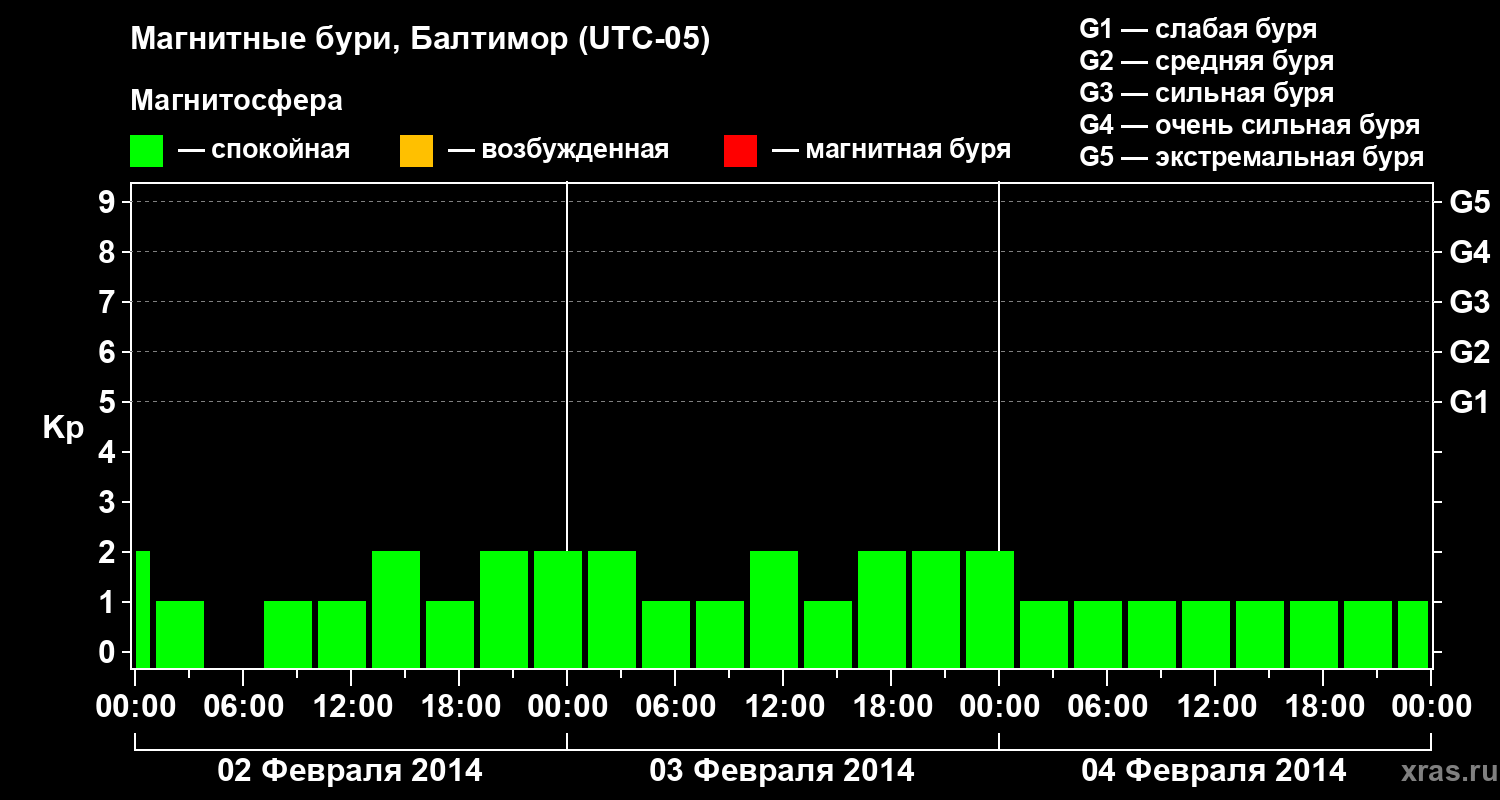
Task: Click the right-axis label 'G2'
Action: pyautogui.click(x=1469, y=352)
